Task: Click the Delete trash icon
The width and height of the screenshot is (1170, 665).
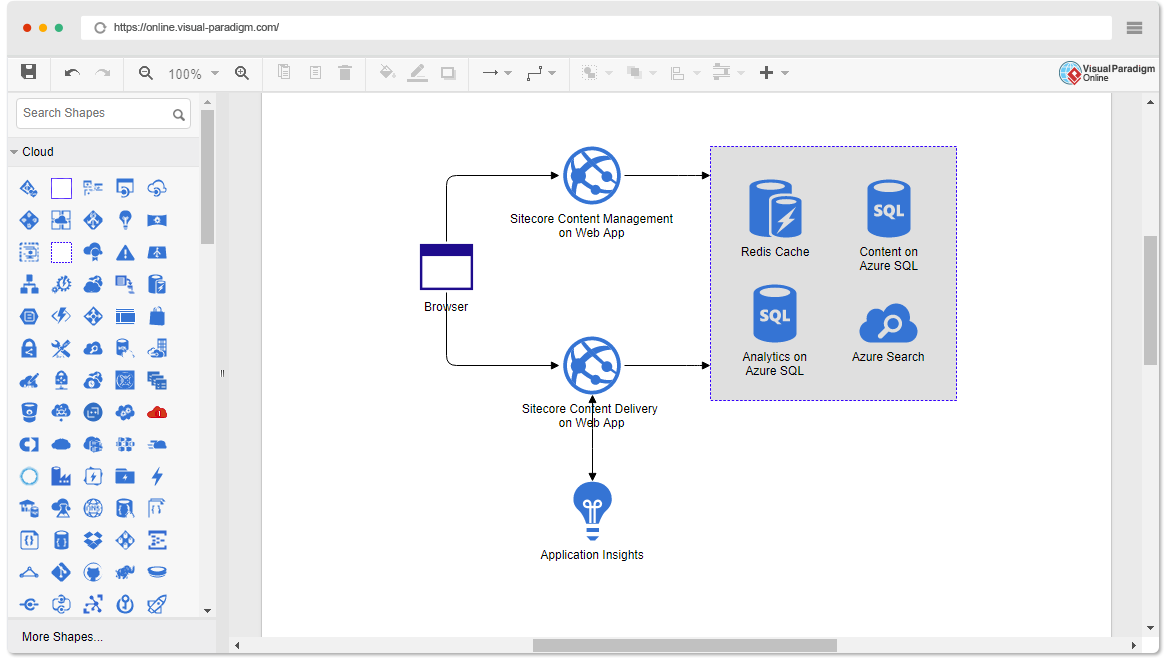Action: point(345,72)
